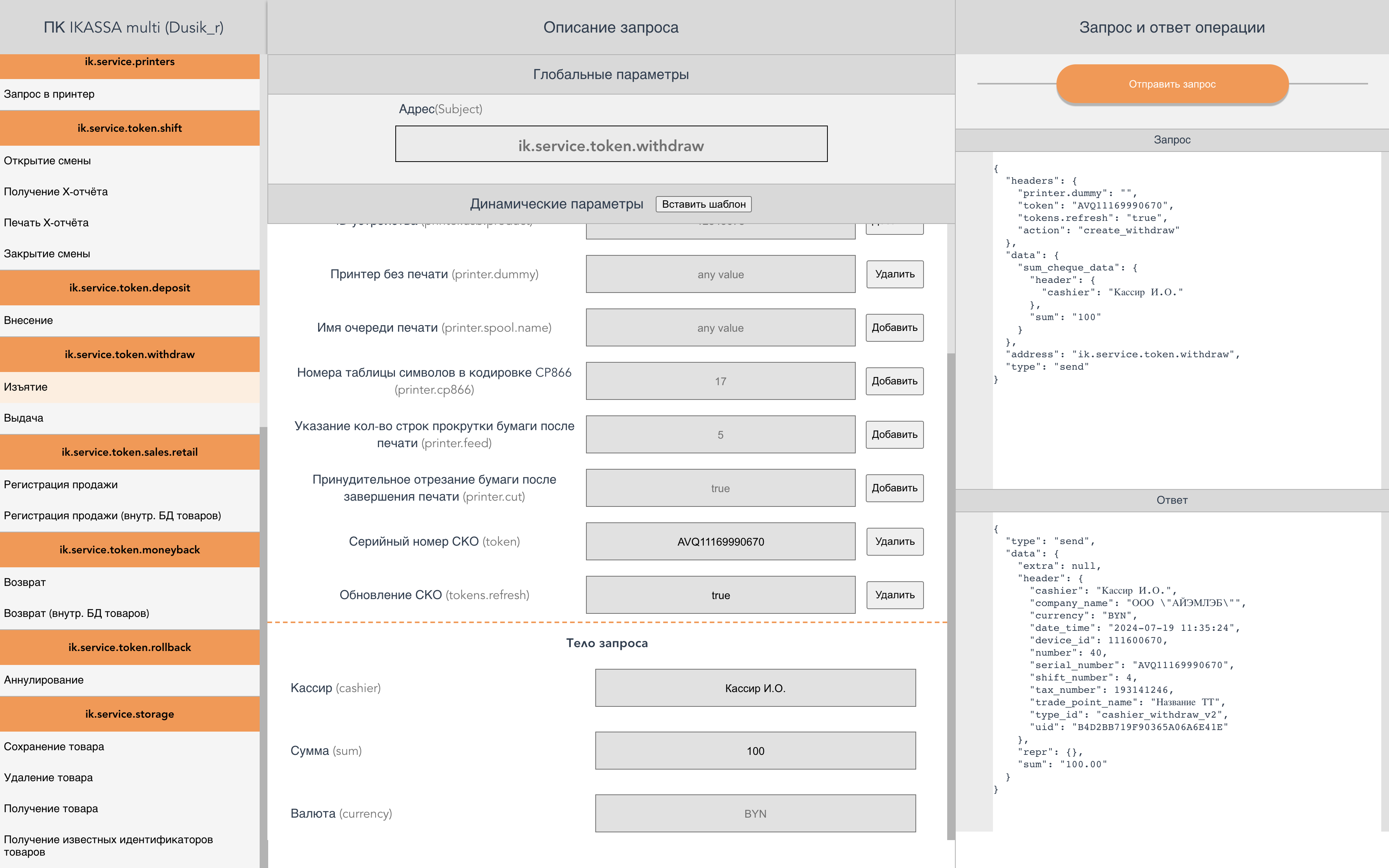1389x868 pixels.
Task: Open Получение X-отчёта request
Action: [x=56, y=192]
